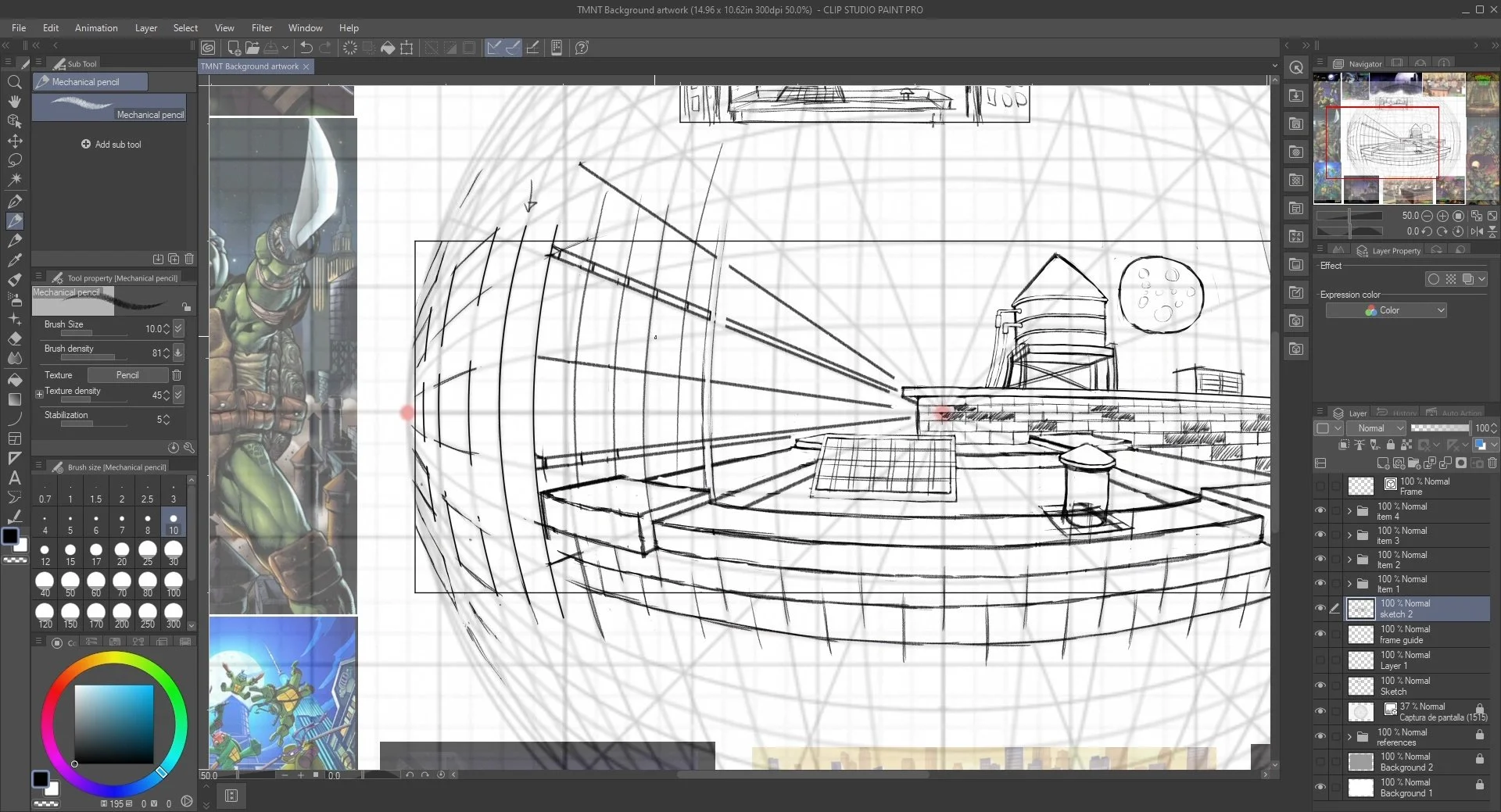This screenshot has height=812, width=1501.
Task: Hide the frame guide layer
Action: tap(1321, 634)
